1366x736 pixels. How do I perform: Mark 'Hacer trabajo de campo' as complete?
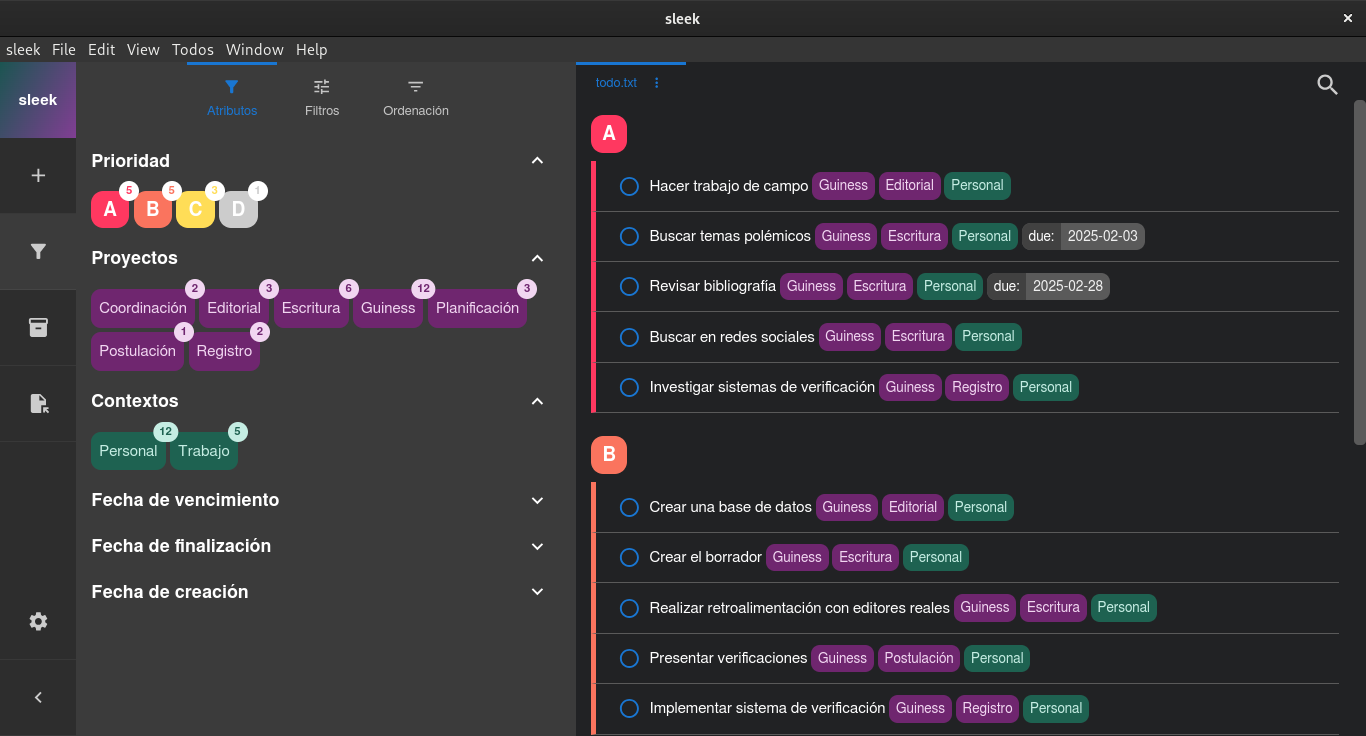(x=629, y=186)
